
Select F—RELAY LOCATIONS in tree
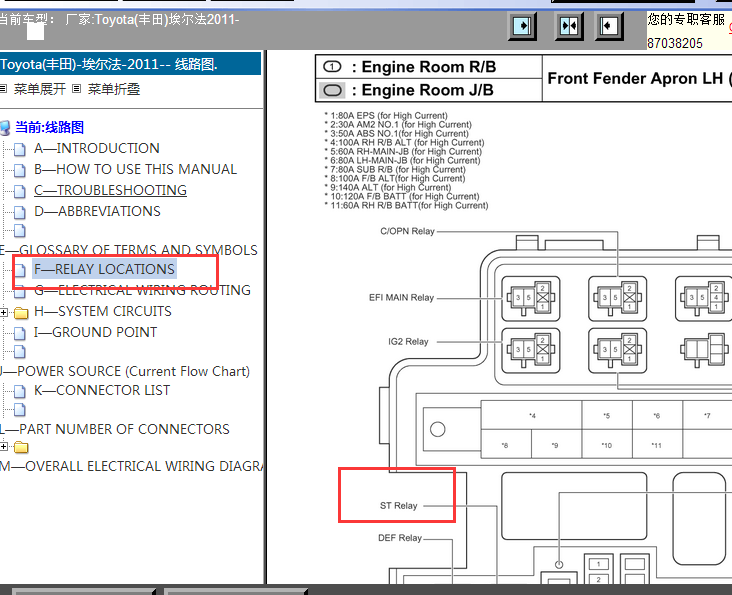pyautogui.click(x=104, y=269)
